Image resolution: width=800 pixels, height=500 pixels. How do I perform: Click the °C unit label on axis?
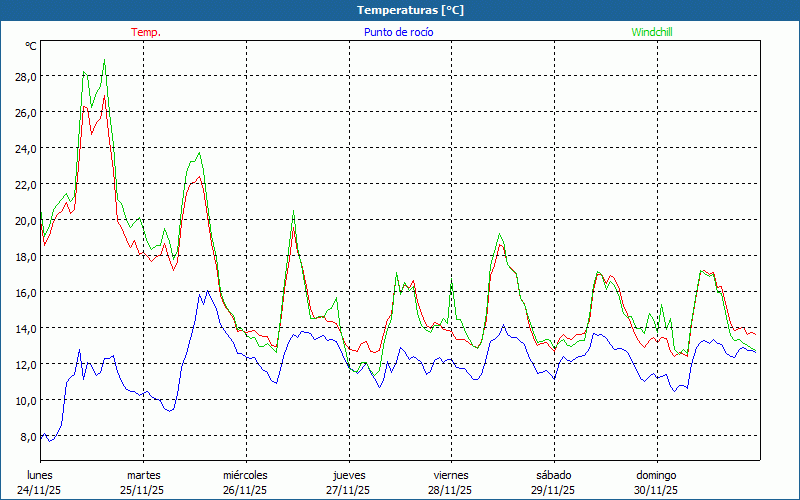pyautogui.click(x=31, y=46)
